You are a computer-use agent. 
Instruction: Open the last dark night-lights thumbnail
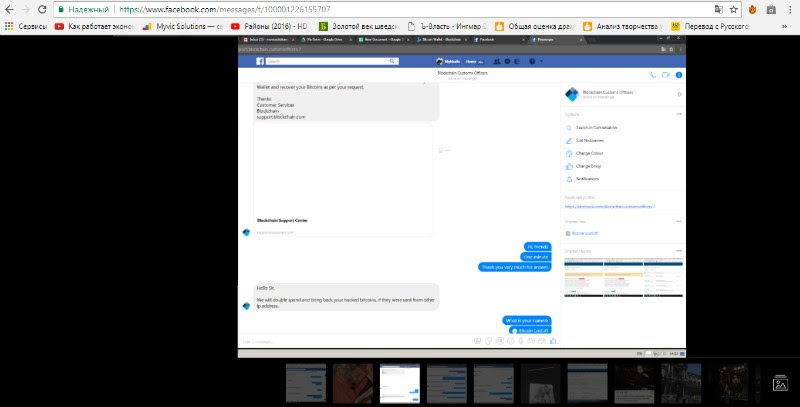[728, 383]
